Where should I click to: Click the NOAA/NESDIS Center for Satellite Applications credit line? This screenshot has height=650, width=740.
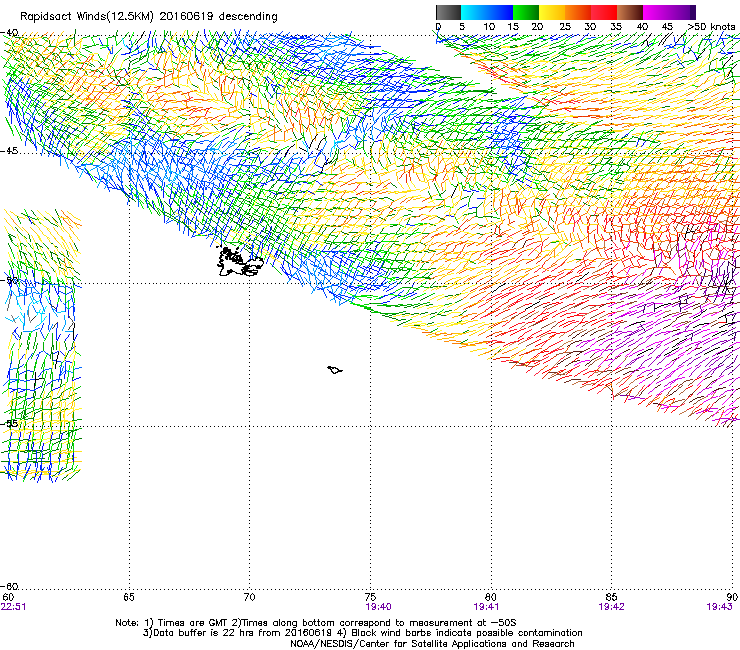(432, 644)
